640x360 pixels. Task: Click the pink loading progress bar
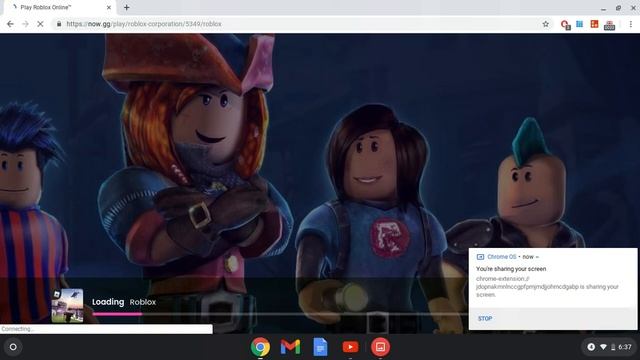tap(118, 314)
